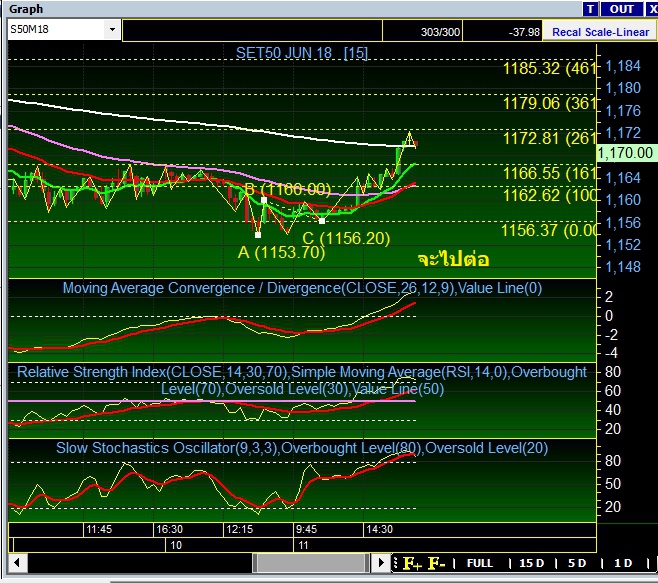Click the scroll right arrow
This screenshot has width=658, height=583.
[x=381, y=562]
